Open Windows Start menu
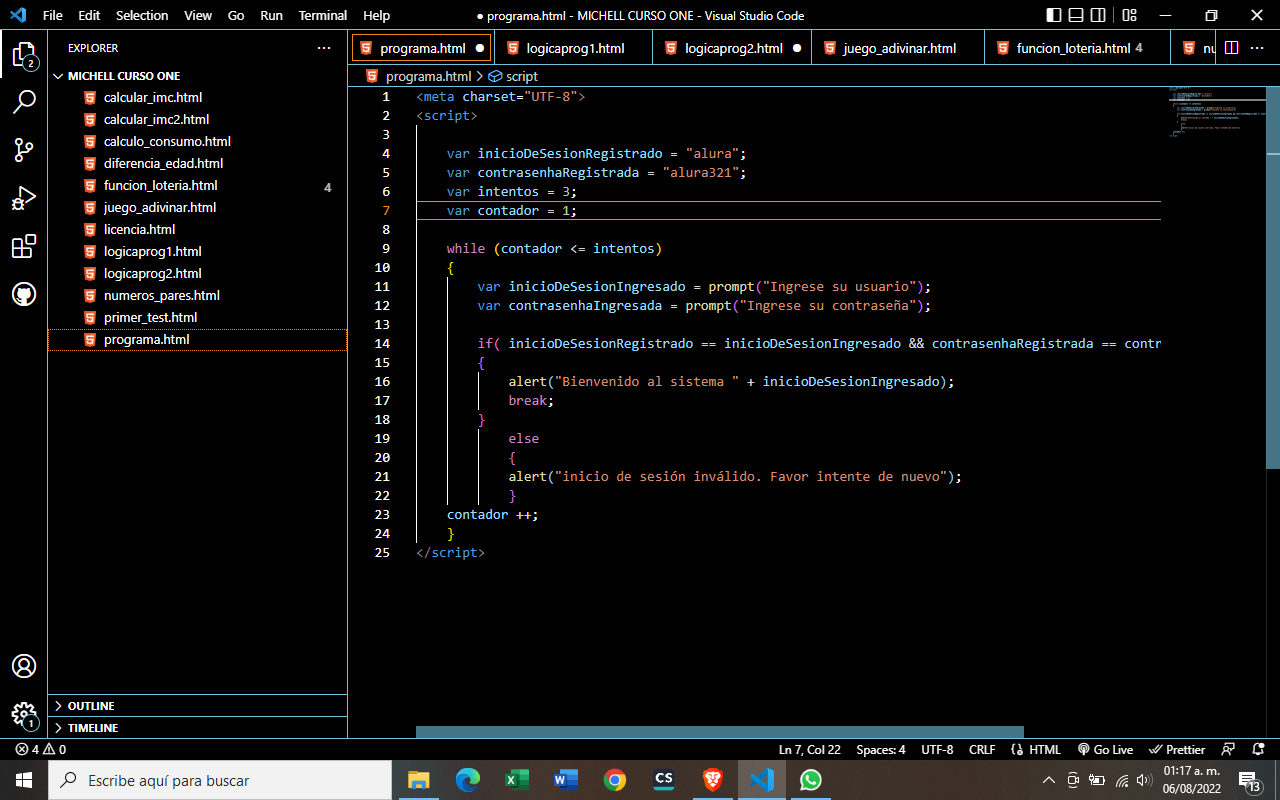 pyautogui.click(x=24, y=780)
